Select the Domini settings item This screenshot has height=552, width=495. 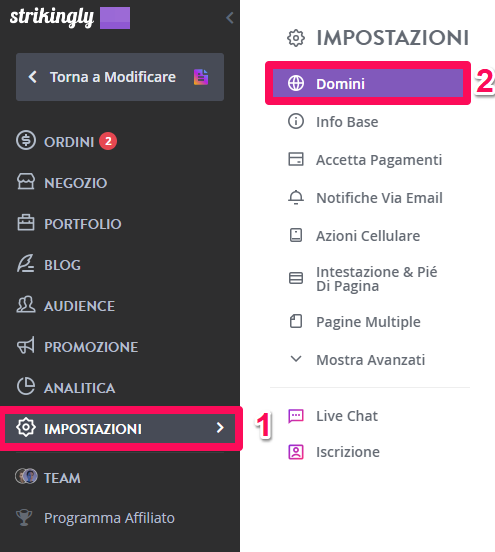[368, 83]
